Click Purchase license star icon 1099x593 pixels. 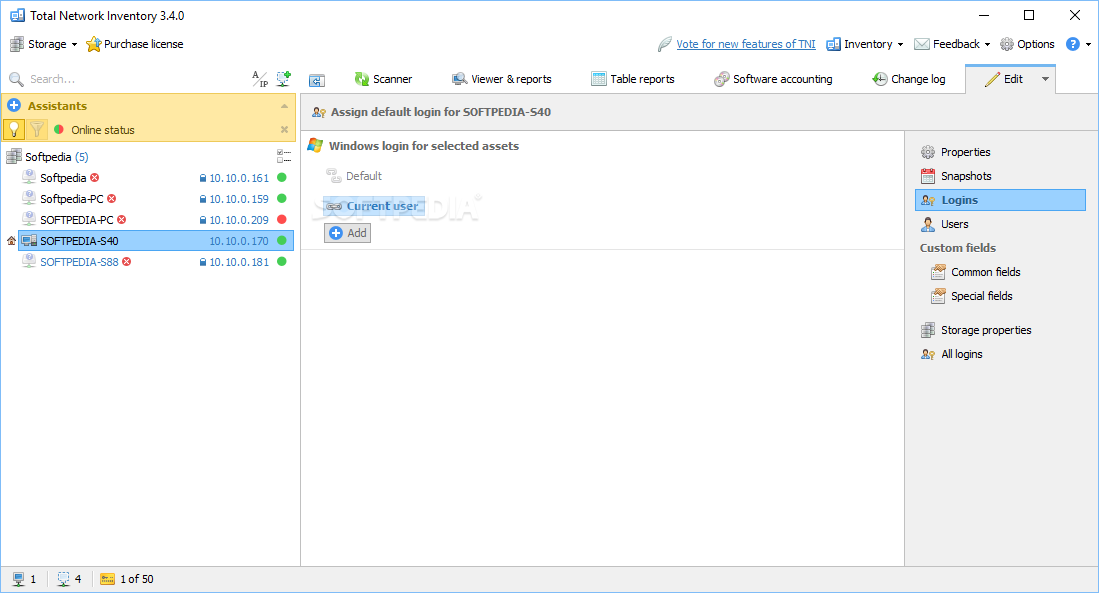tap(93, 44)
